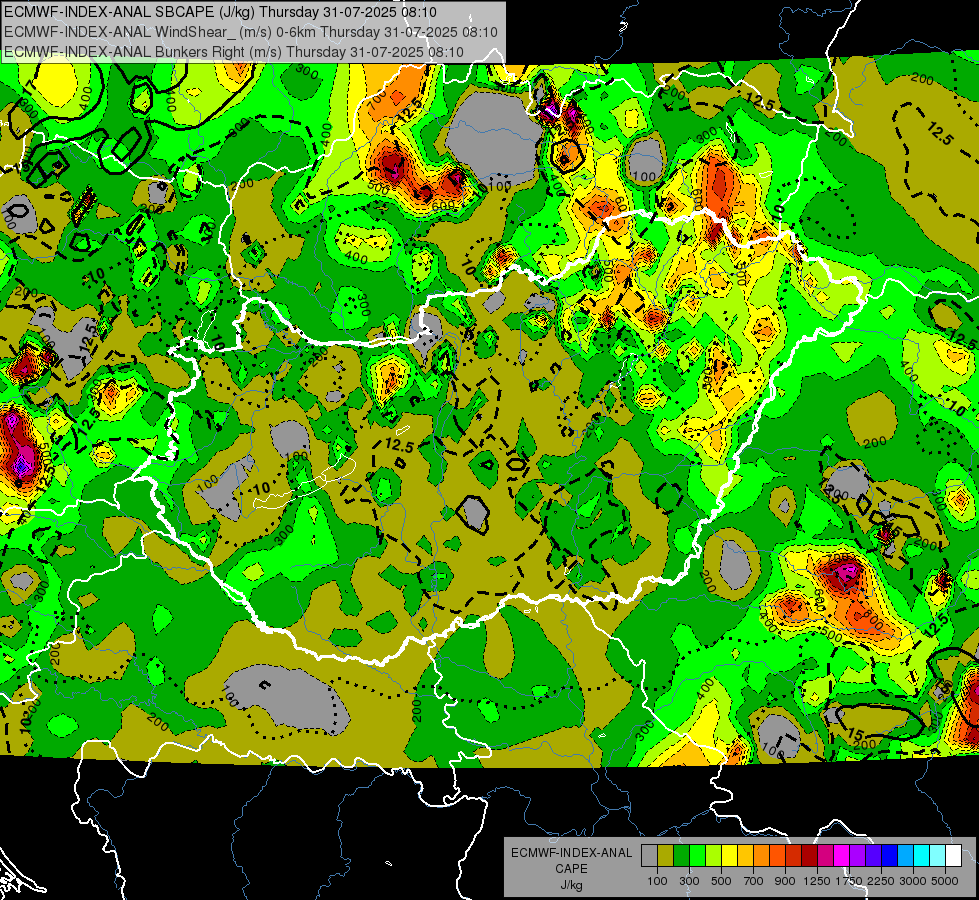Click the WindShear_ 0-6km title line
Viewport: 979px width, 900px height.
[250, 32]
